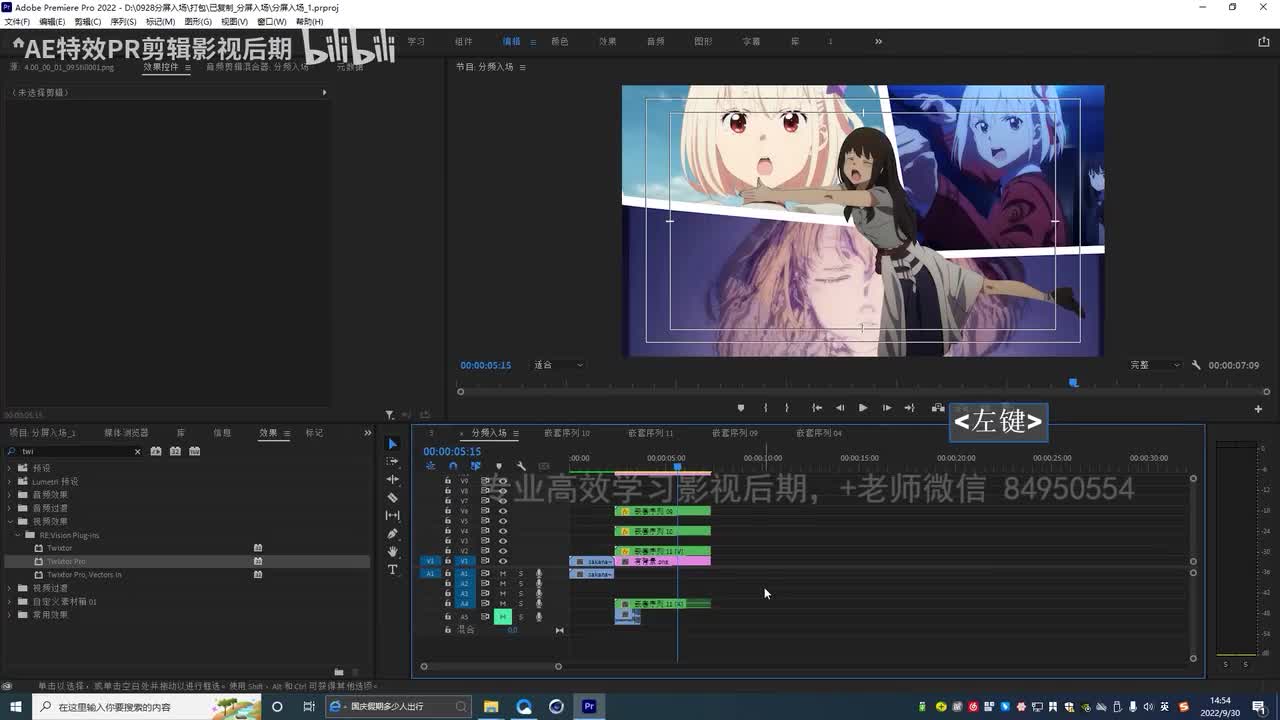Select the Slip tool
The image size is (1280, 720).
click(x=392, y=515)
